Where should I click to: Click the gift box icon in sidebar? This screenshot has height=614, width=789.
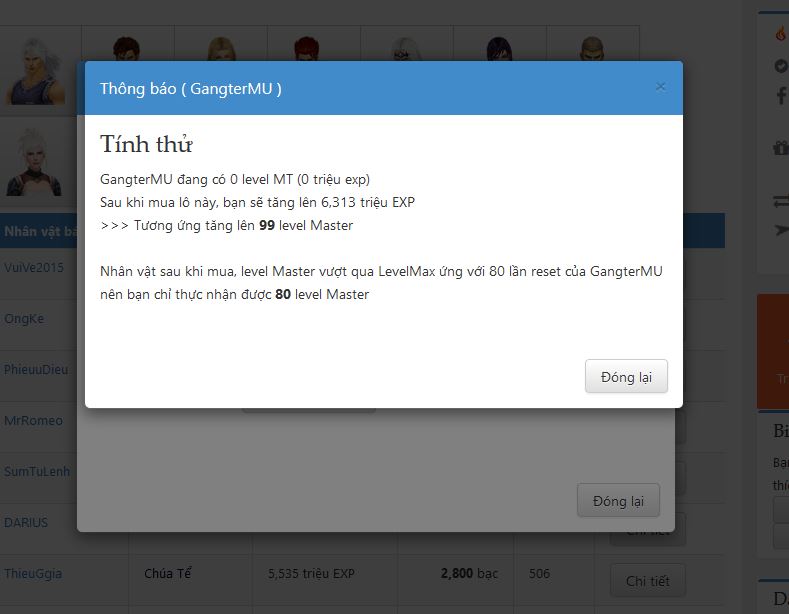pos(781,148)
